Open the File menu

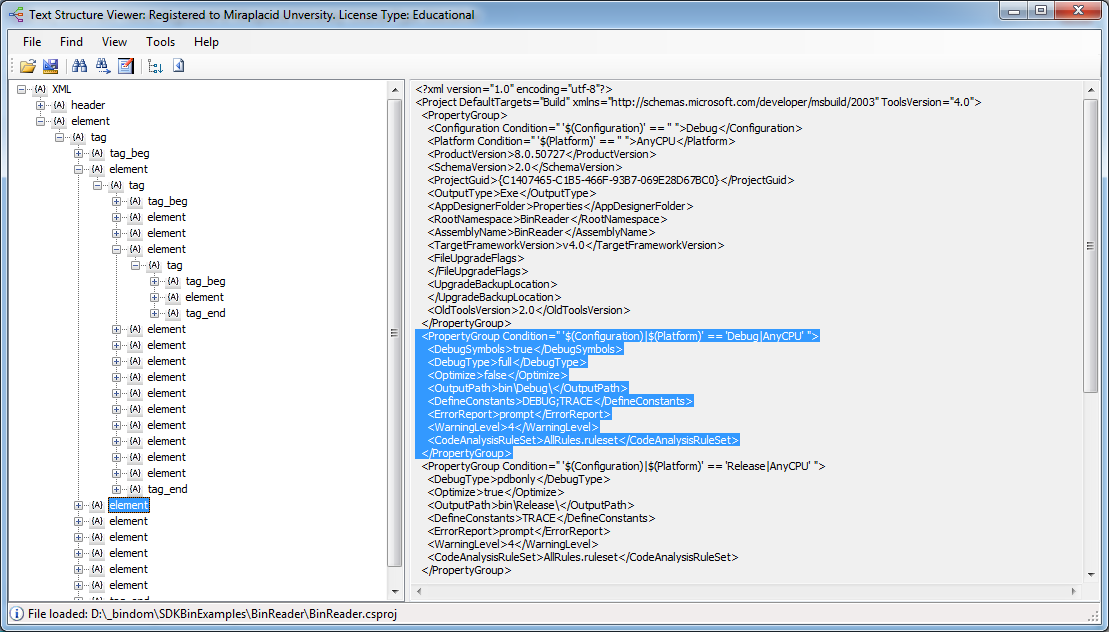tap(32, 42)
